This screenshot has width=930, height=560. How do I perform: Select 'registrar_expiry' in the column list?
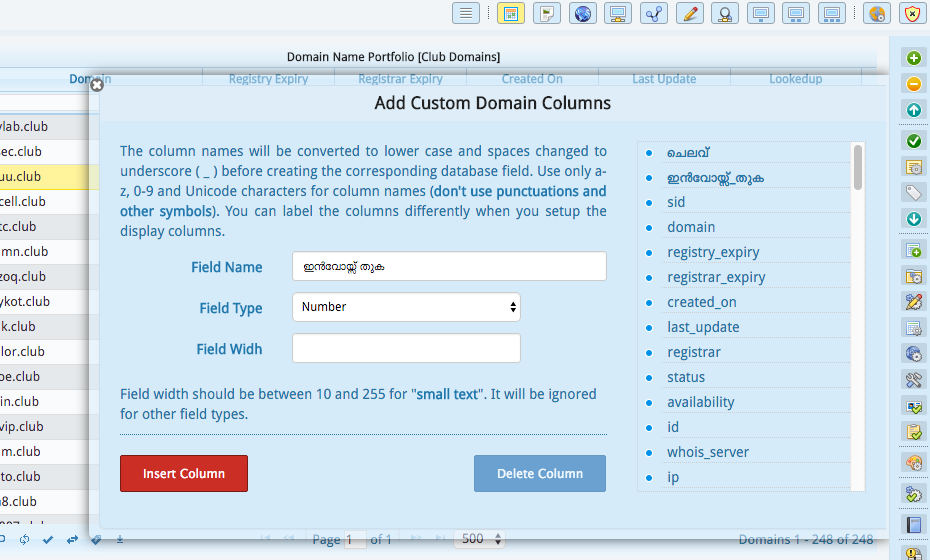click(x=716, y=277)
